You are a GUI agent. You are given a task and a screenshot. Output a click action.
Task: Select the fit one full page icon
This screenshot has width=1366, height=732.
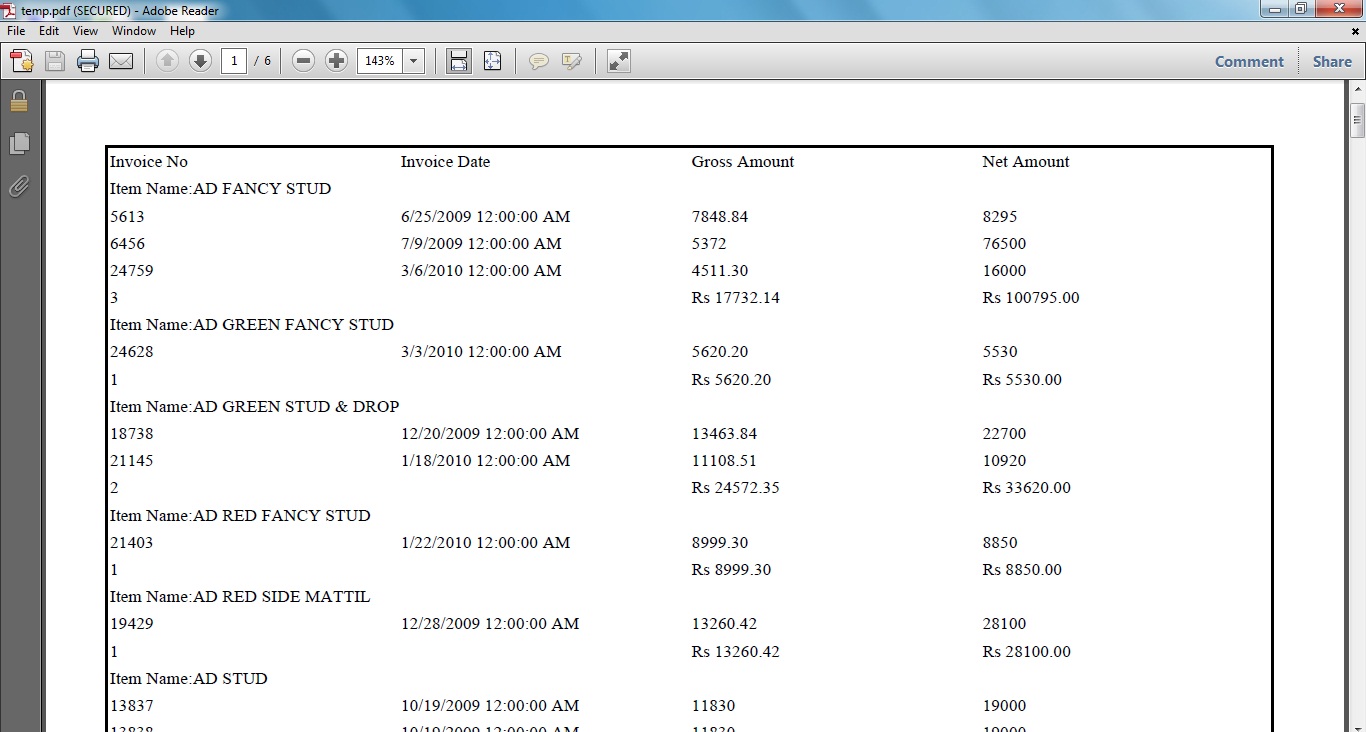492,61
